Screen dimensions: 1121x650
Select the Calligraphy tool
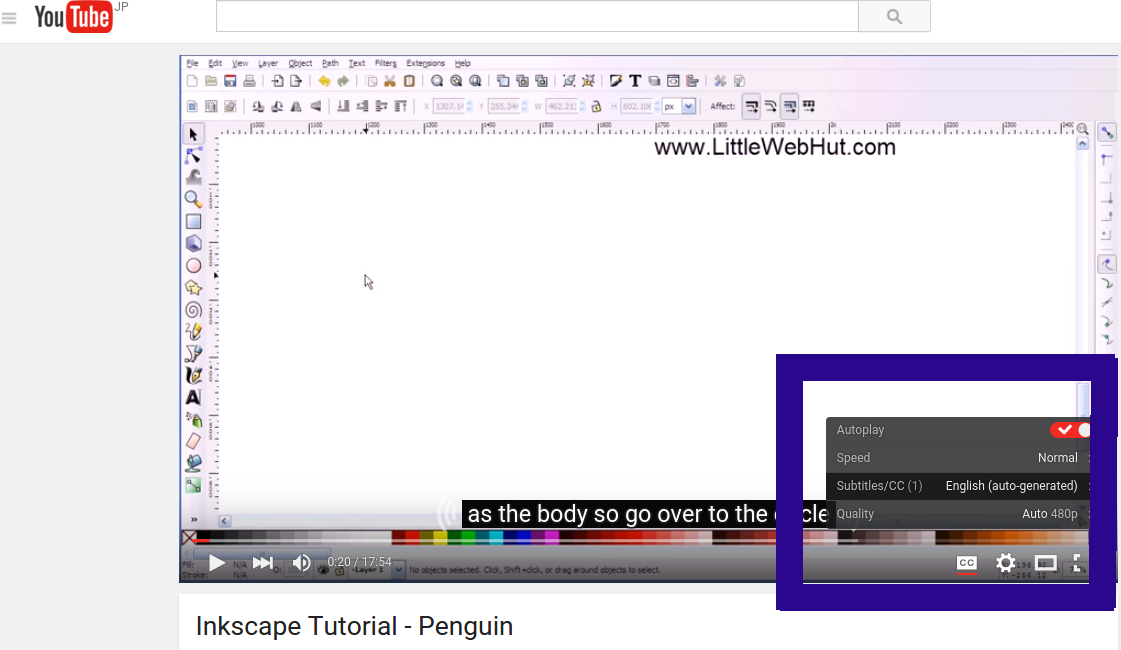point(193,375)
